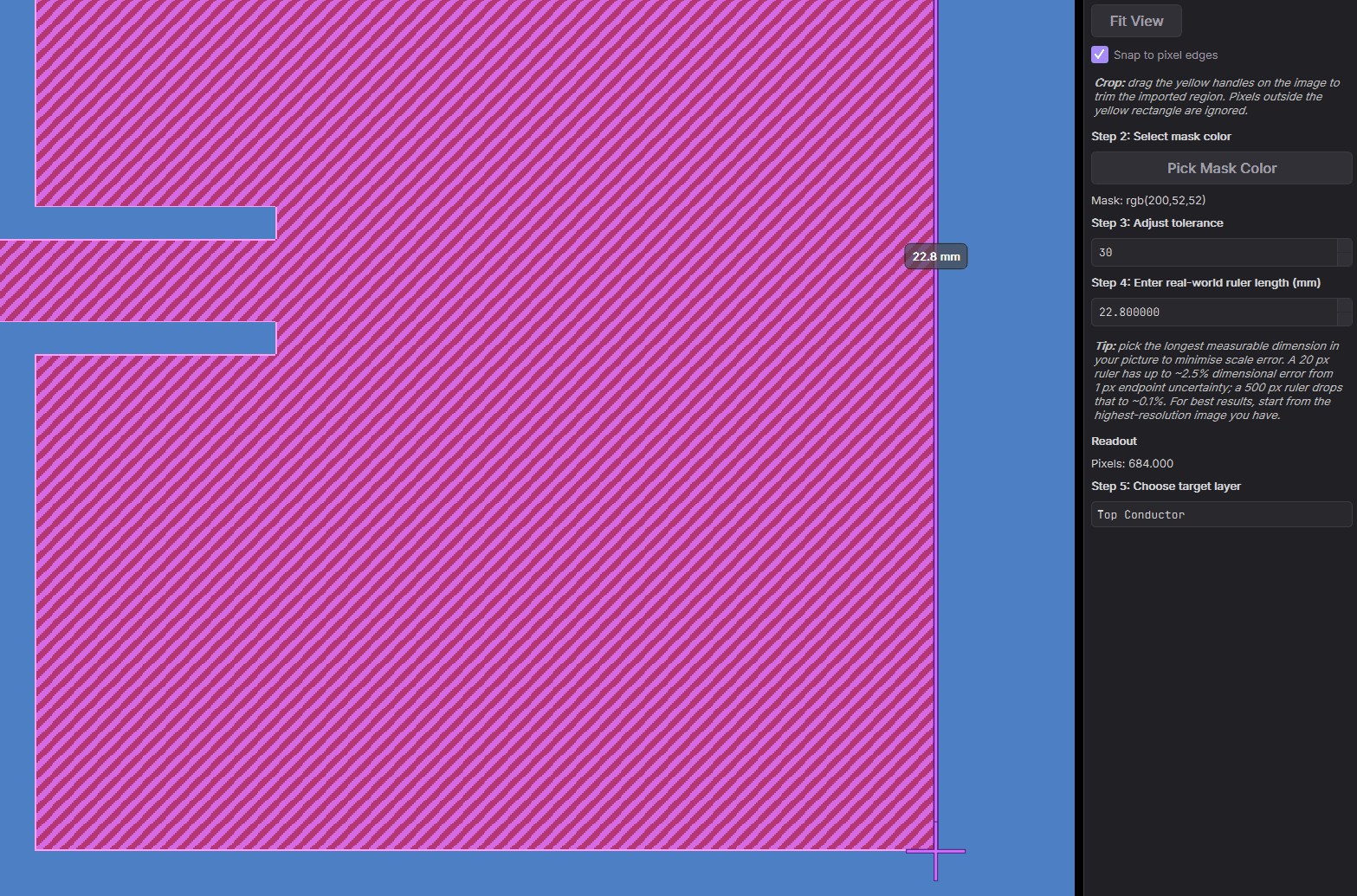Click the 22.8 mm ruler label on canvas

coord(936,256)
